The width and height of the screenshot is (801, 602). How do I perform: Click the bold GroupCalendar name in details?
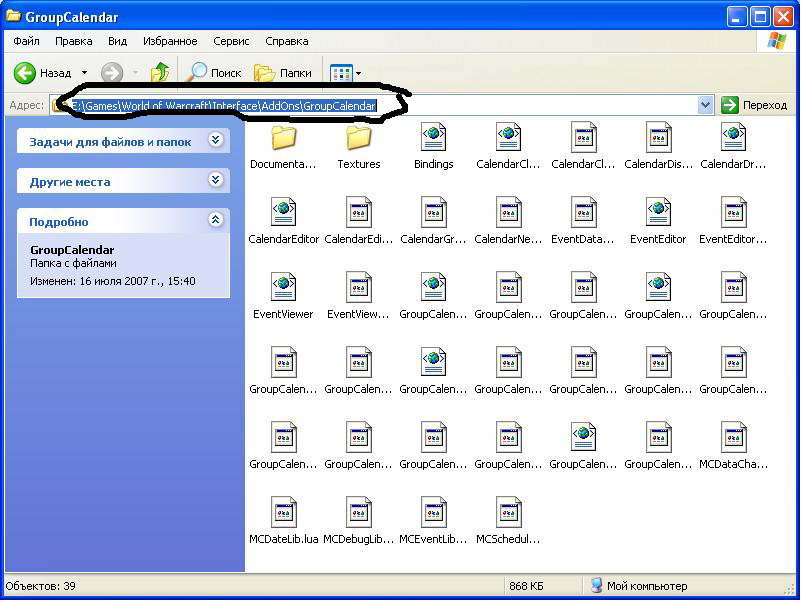coord(72,250)
